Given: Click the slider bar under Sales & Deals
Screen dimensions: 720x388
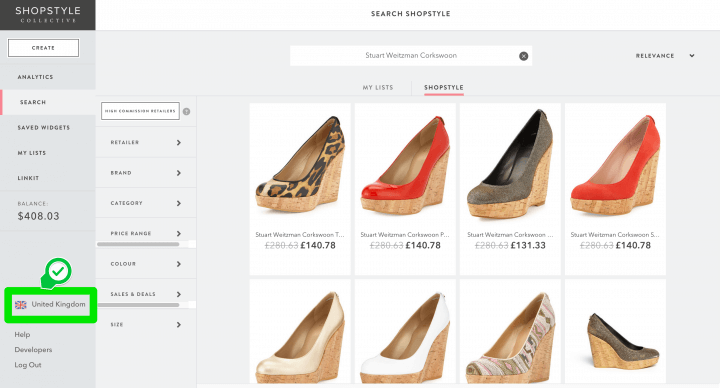Looking at the screenshot, I should (138, 305).
